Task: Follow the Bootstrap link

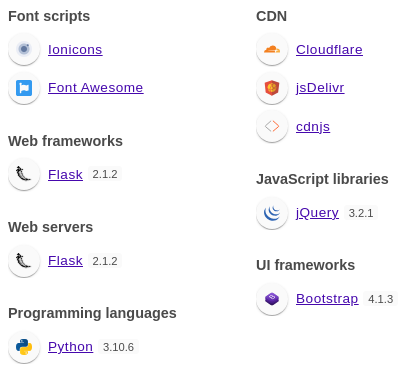Action: tap(327, 299)
